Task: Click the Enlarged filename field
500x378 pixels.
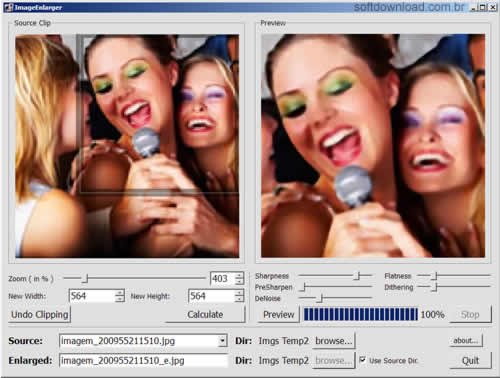Action: [143, 360]
